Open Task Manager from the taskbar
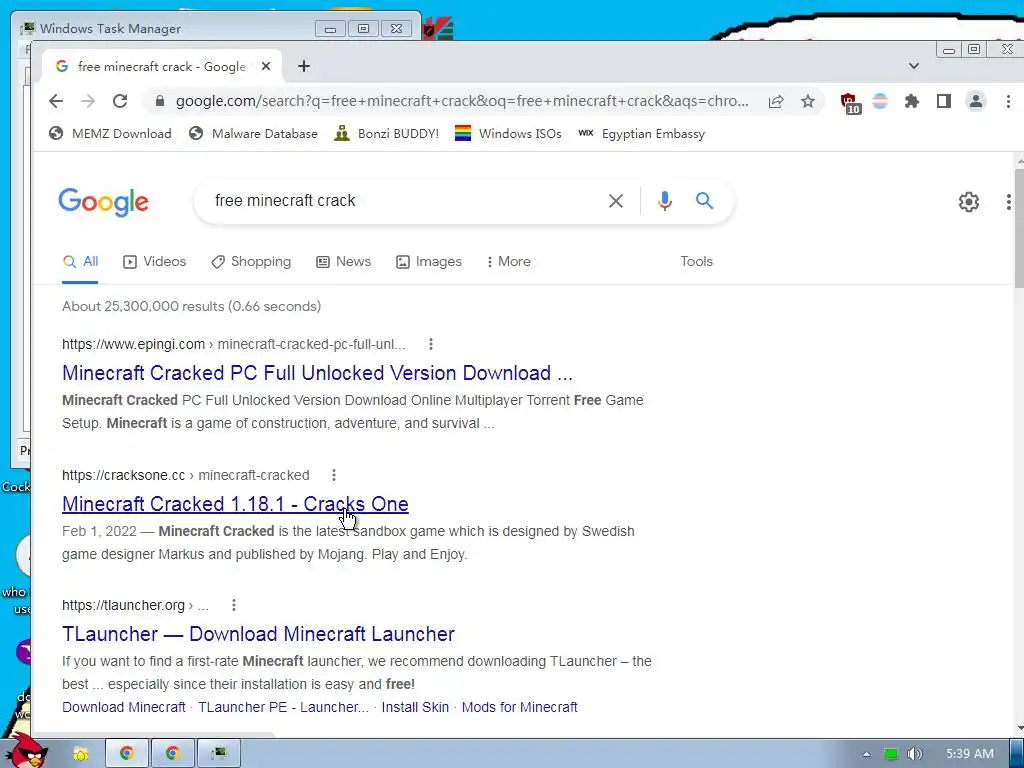 (x=219, y=754)
